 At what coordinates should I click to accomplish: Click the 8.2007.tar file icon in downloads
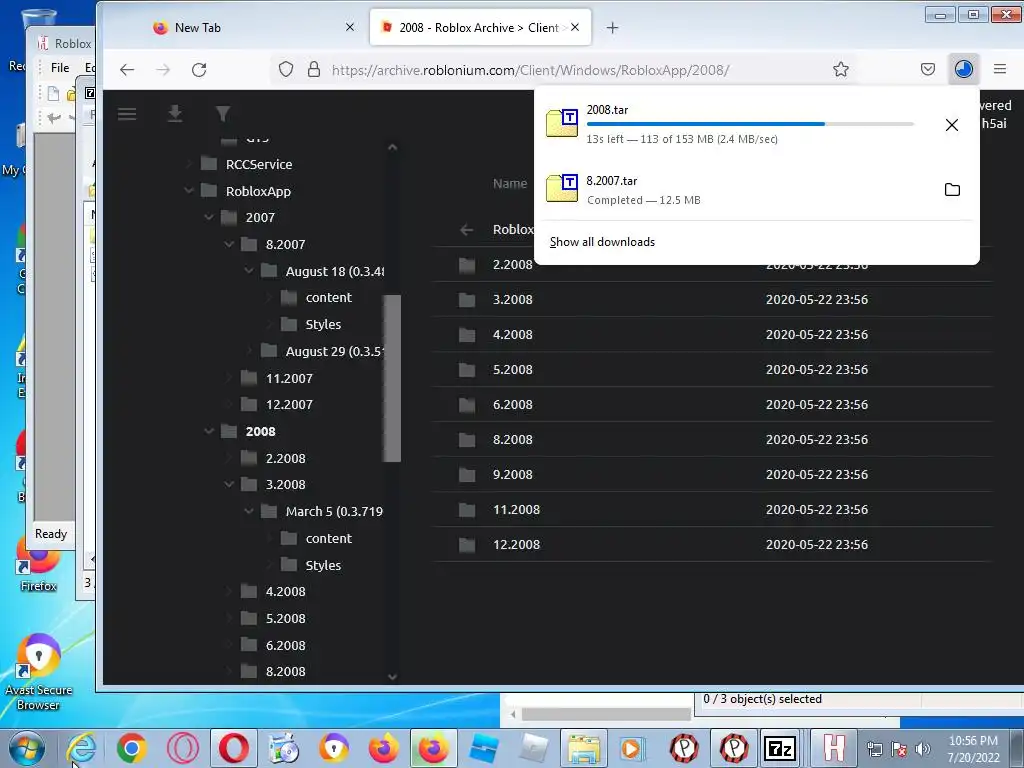tap(562, 188)
